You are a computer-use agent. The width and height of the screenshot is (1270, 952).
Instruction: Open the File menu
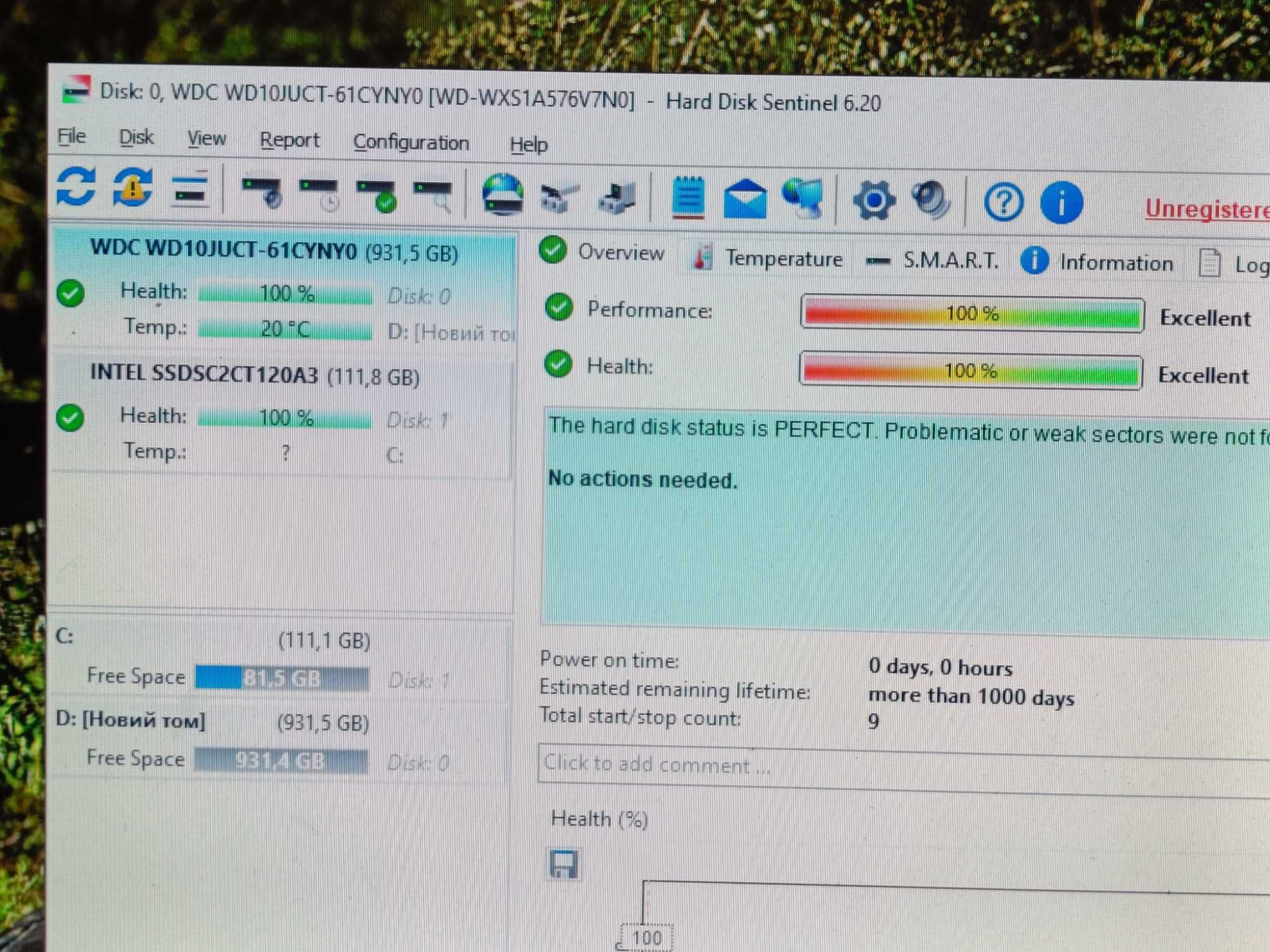72,136
